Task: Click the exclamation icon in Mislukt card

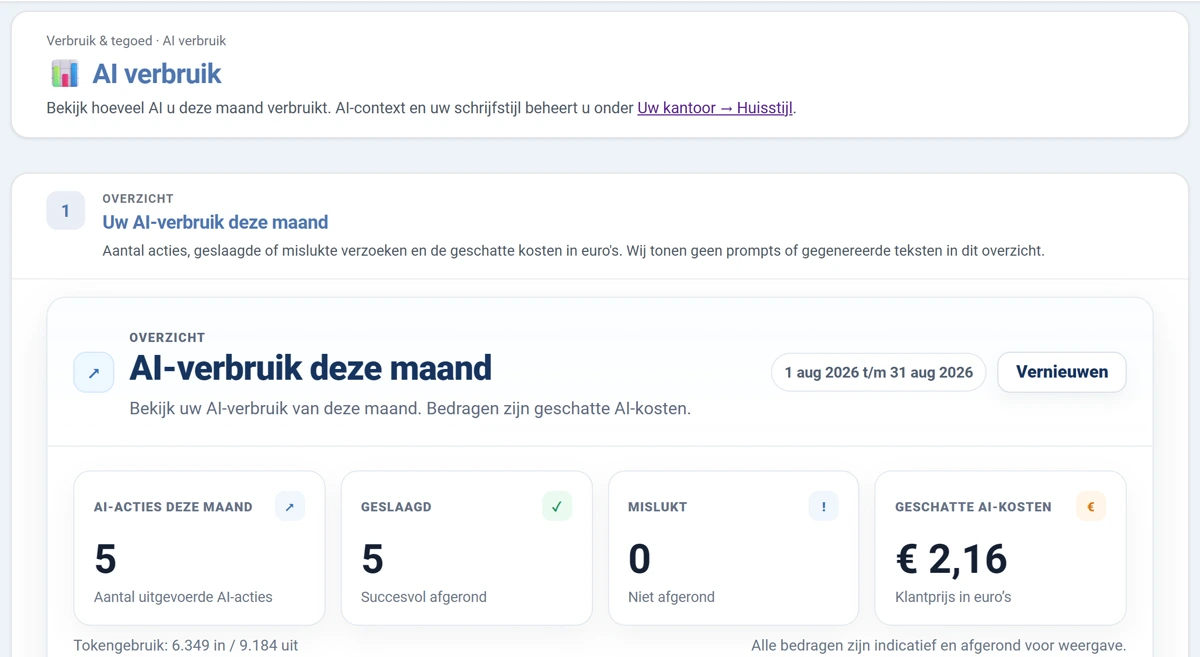Action: (x=824, y=507)
